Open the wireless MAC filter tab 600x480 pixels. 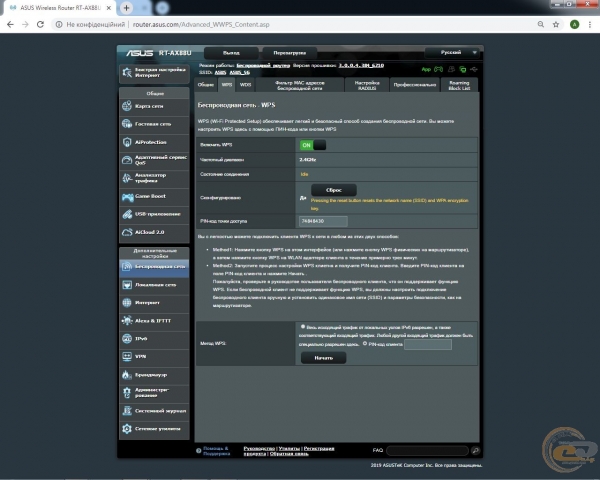(300, 85)
